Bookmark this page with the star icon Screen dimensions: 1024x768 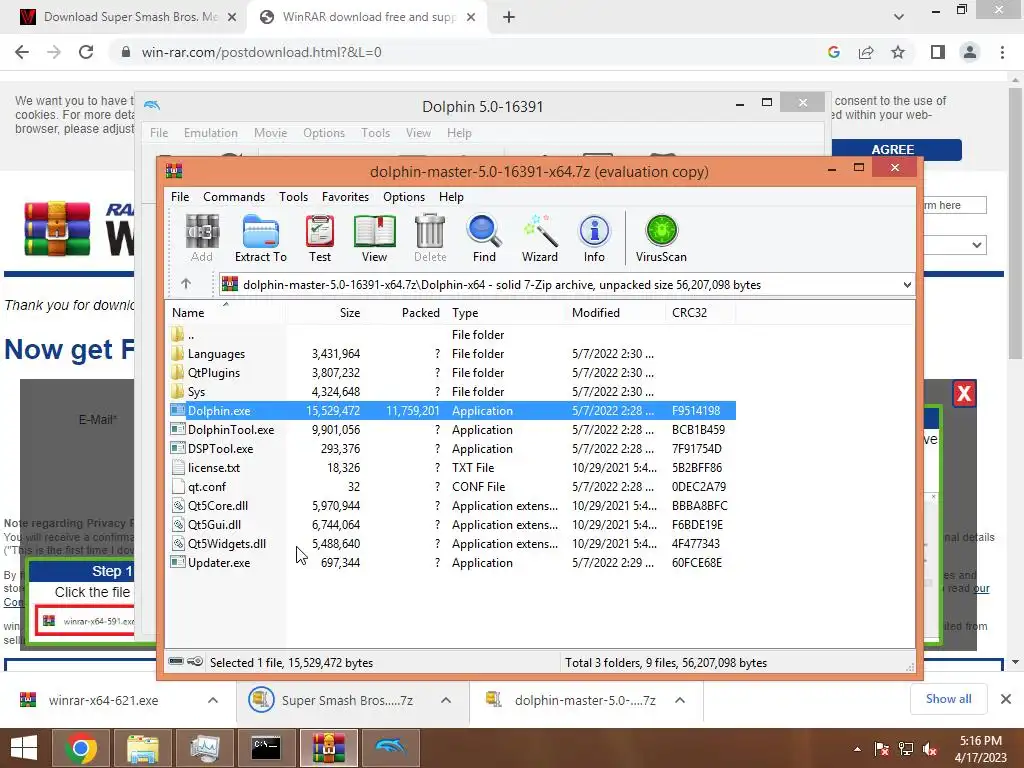(x=898, y=52)
